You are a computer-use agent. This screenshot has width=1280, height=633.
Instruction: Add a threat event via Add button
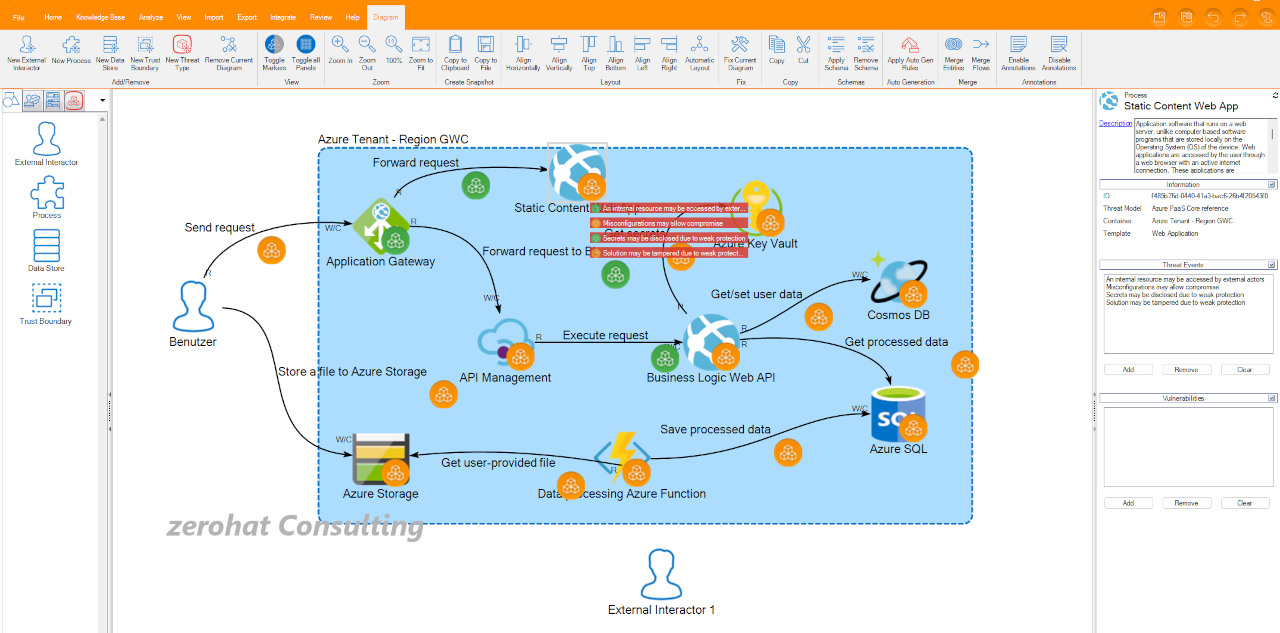click(x=1128, y=369)
